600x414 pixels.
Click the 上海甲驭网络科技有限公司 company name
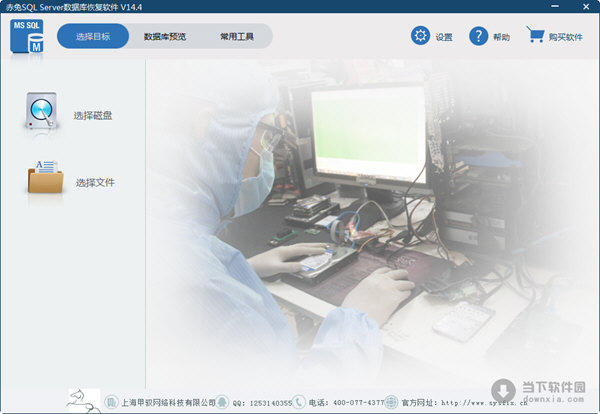[168, 403]
